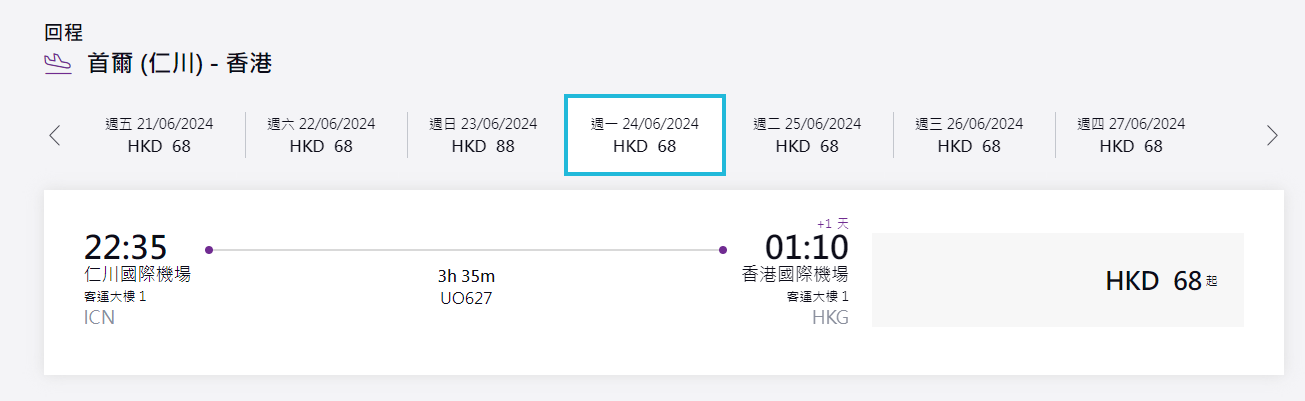The height and width of the screenshot is (401, 1305).
Task: Show earlier dates with the left arrow
Action: (55, 135)
